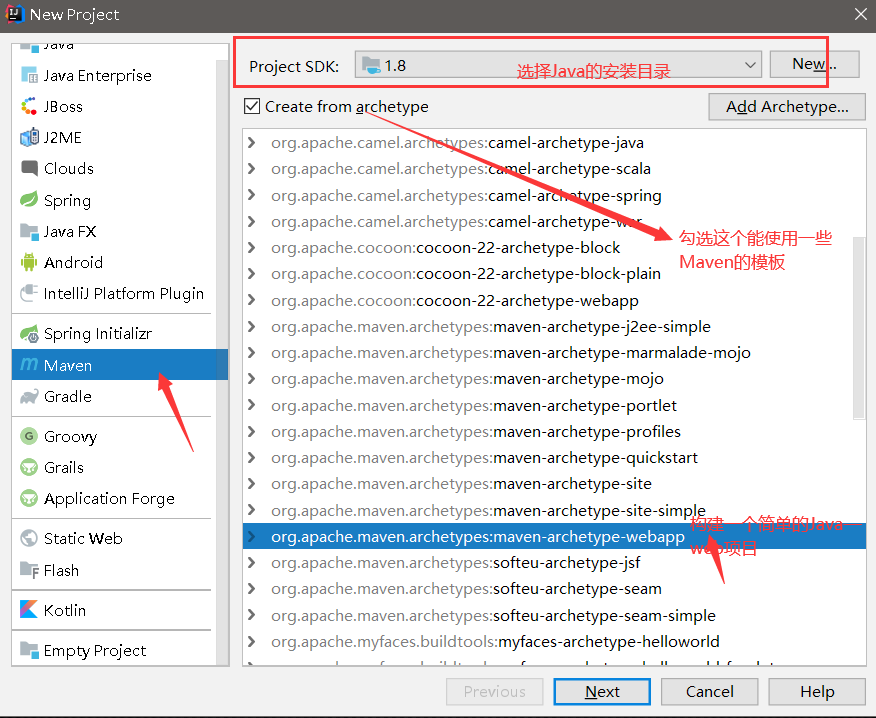
Task: Click the Cancel button
Action: (x=710, y=692)
